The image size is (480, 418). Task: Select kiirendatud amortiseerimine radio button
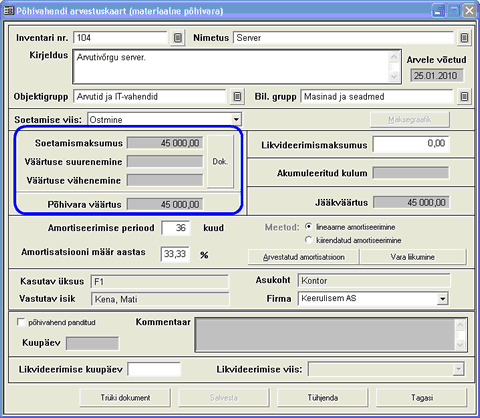click(309, 240)
